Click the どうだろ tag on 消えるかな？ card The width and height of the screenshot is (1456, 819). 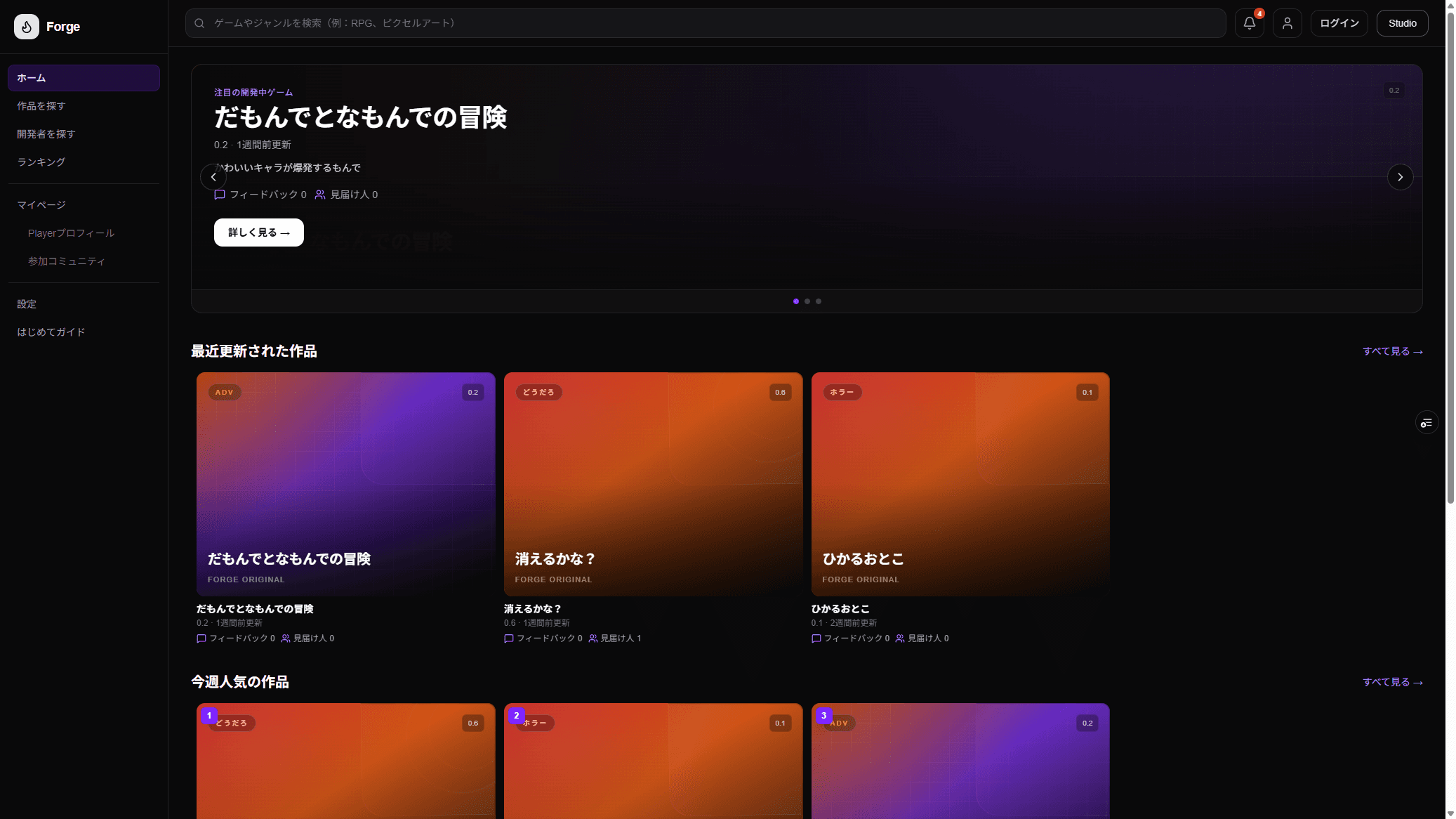[539, 393]
